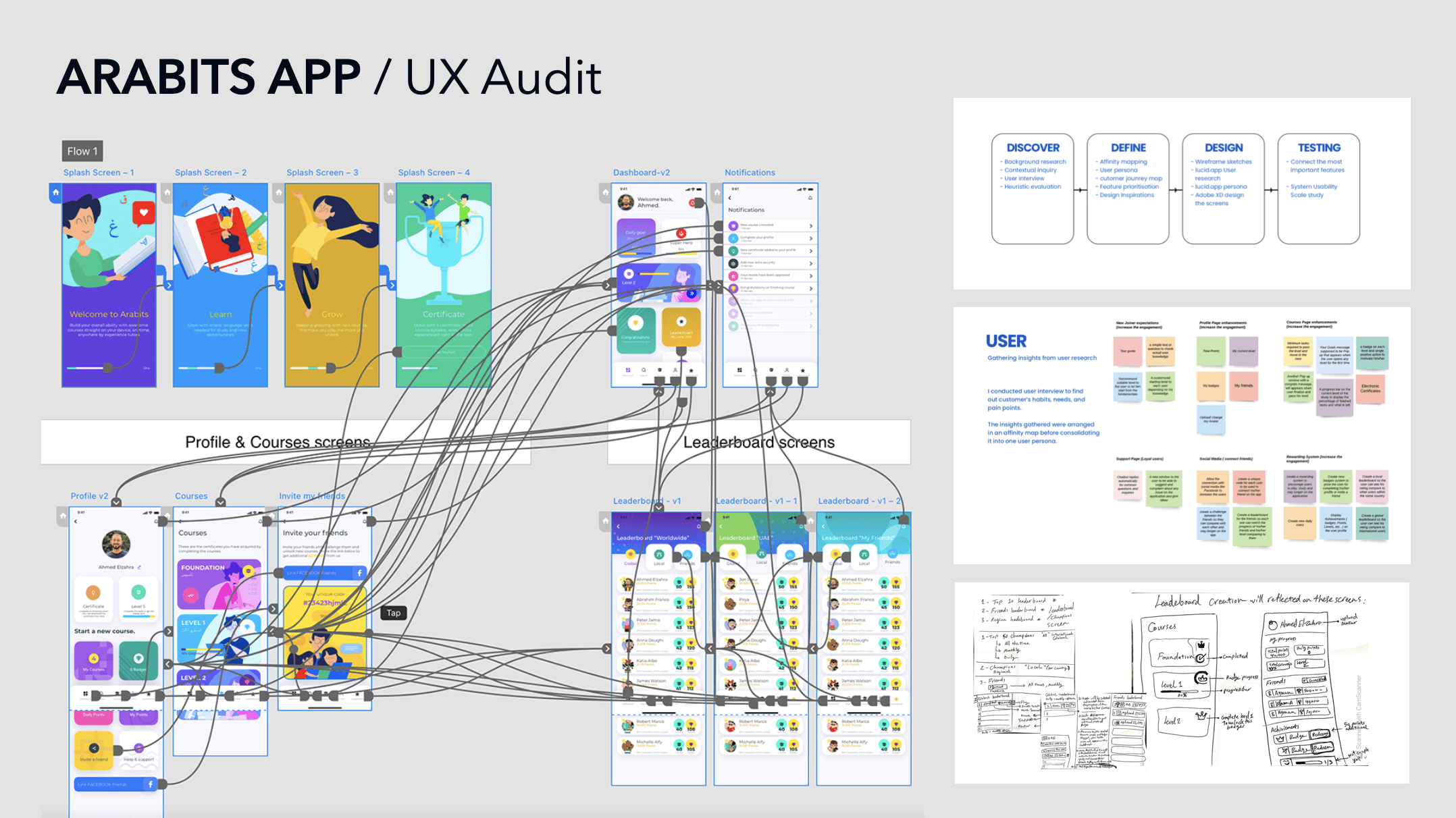Select the "Invite my friends" frame label

click(x=312, y=496)
